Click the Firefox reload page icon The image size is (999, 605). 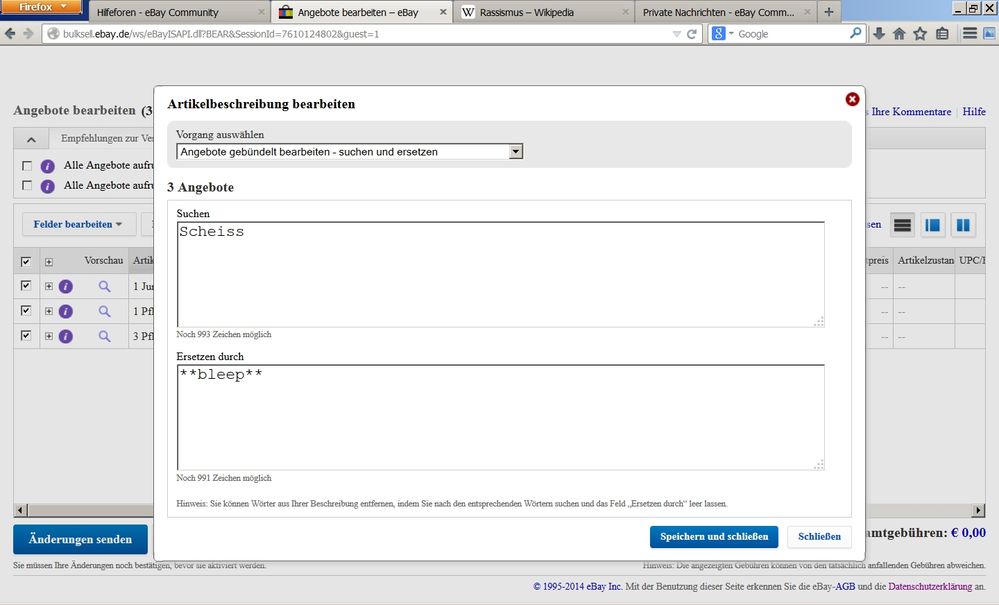(x=691, y=34)
